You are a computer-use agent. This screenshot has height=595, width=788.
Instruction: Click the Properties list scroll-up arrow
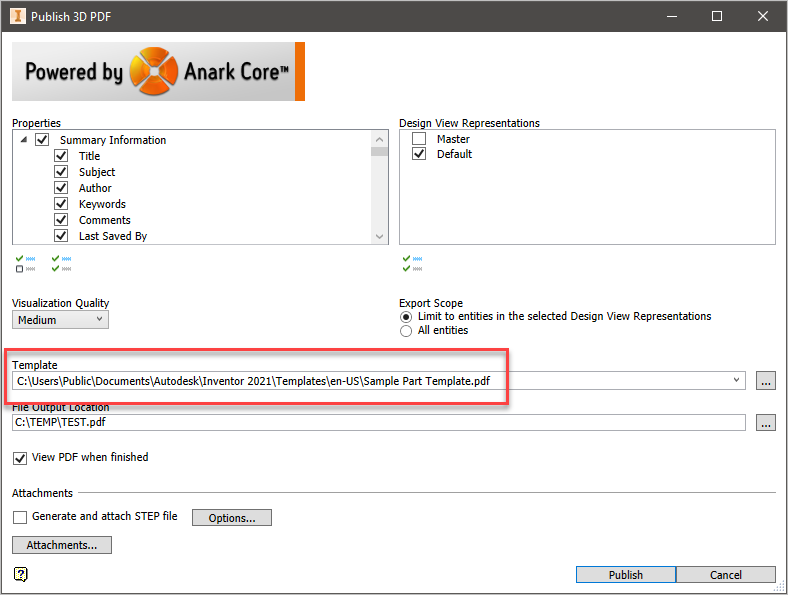click(x=379, y=139)
